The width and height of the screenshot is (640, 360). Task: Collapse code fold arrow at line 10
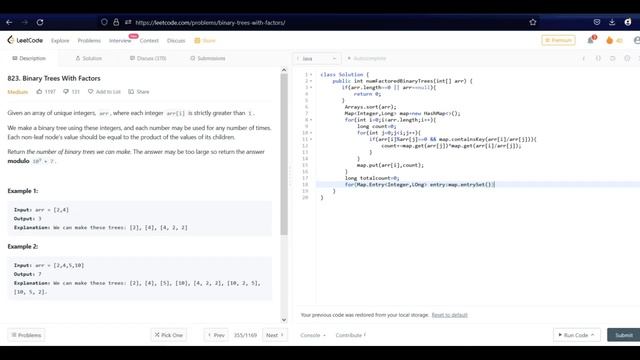tap(311, 133)
